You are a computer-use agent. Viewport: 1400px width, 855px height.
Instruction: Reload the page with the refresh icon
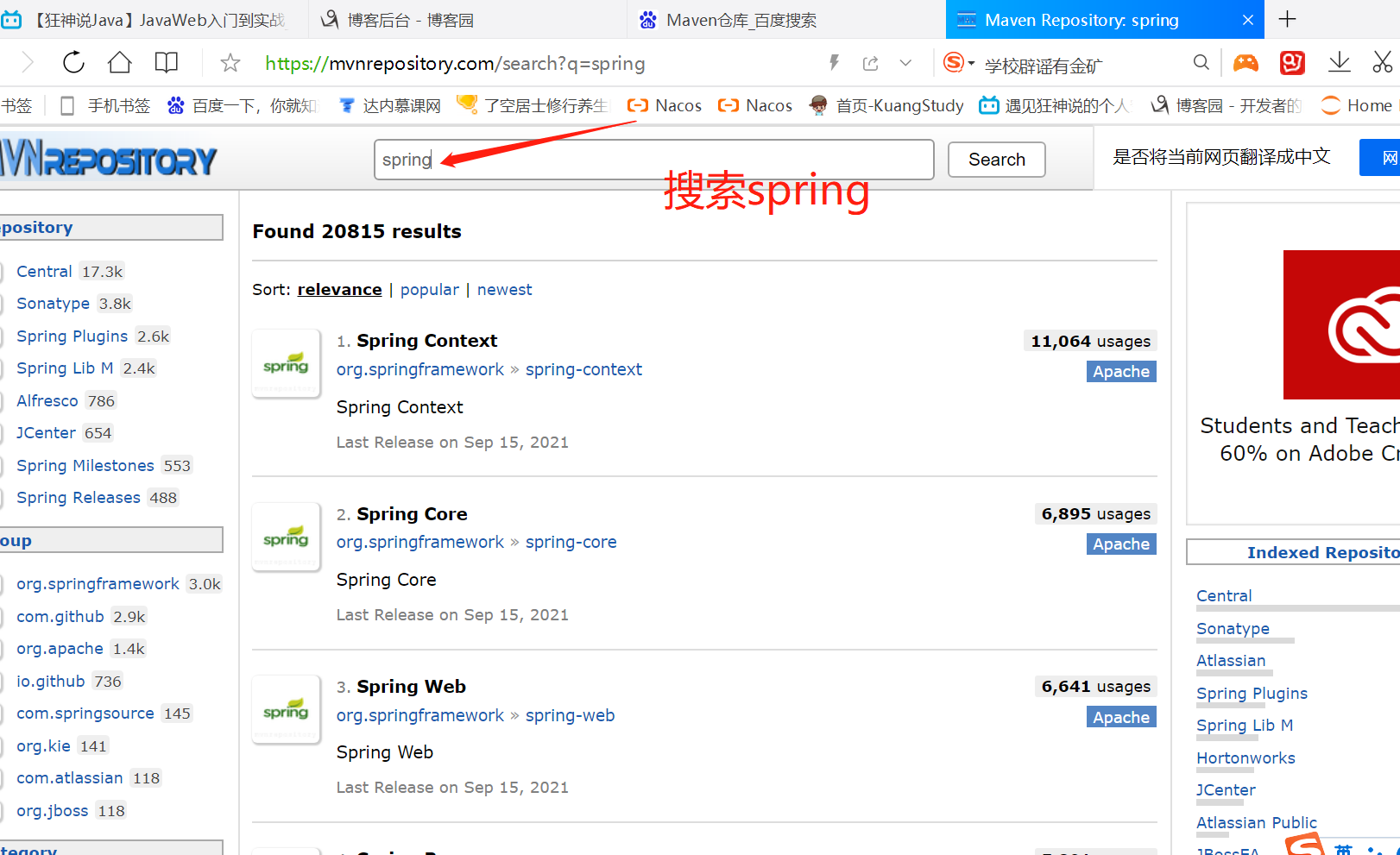tap(74, 62)
